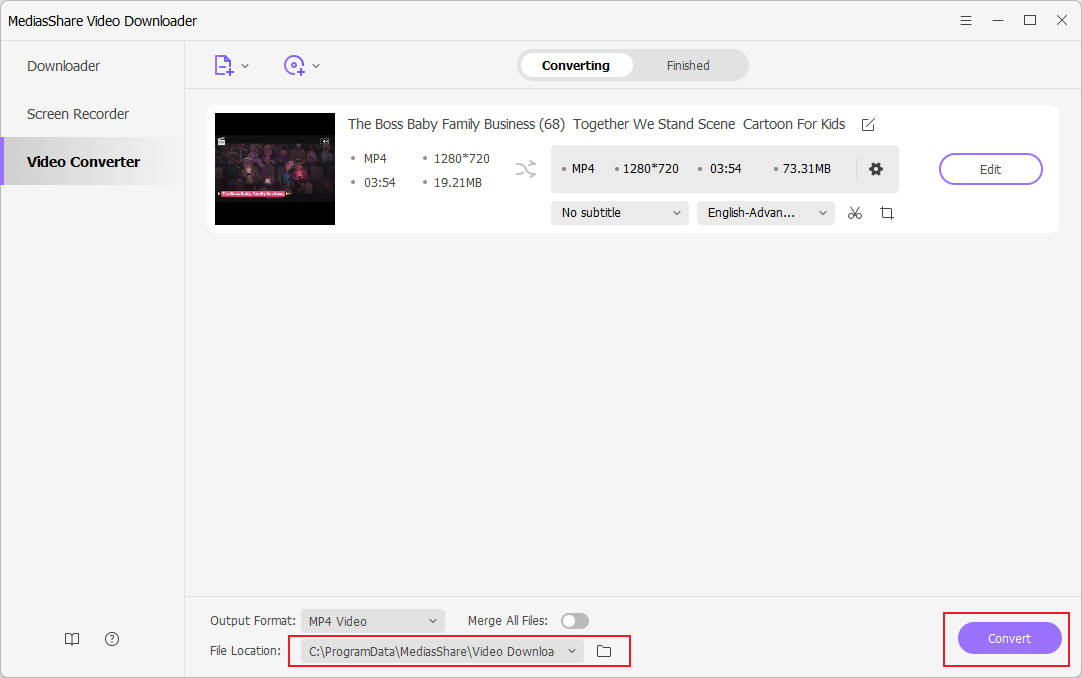Click the Edit button

[x=990, y=169]
